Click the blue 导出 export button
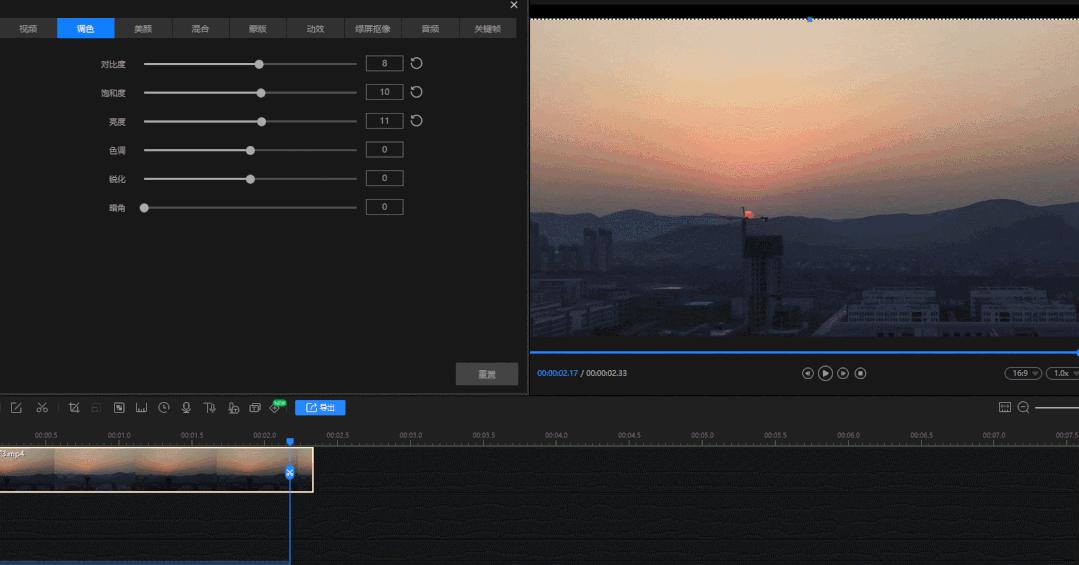This screenshot has height=565, width=1079. [x=320, y=408]
